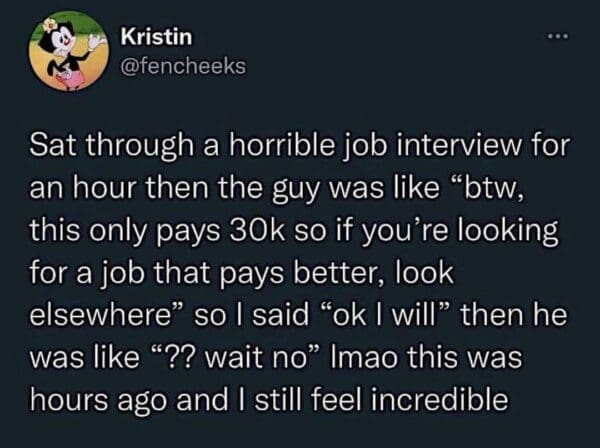Screen dimensions: 600x448
Task: Click the word "lmao" in the tweet
Action: [x=366, y=357]
